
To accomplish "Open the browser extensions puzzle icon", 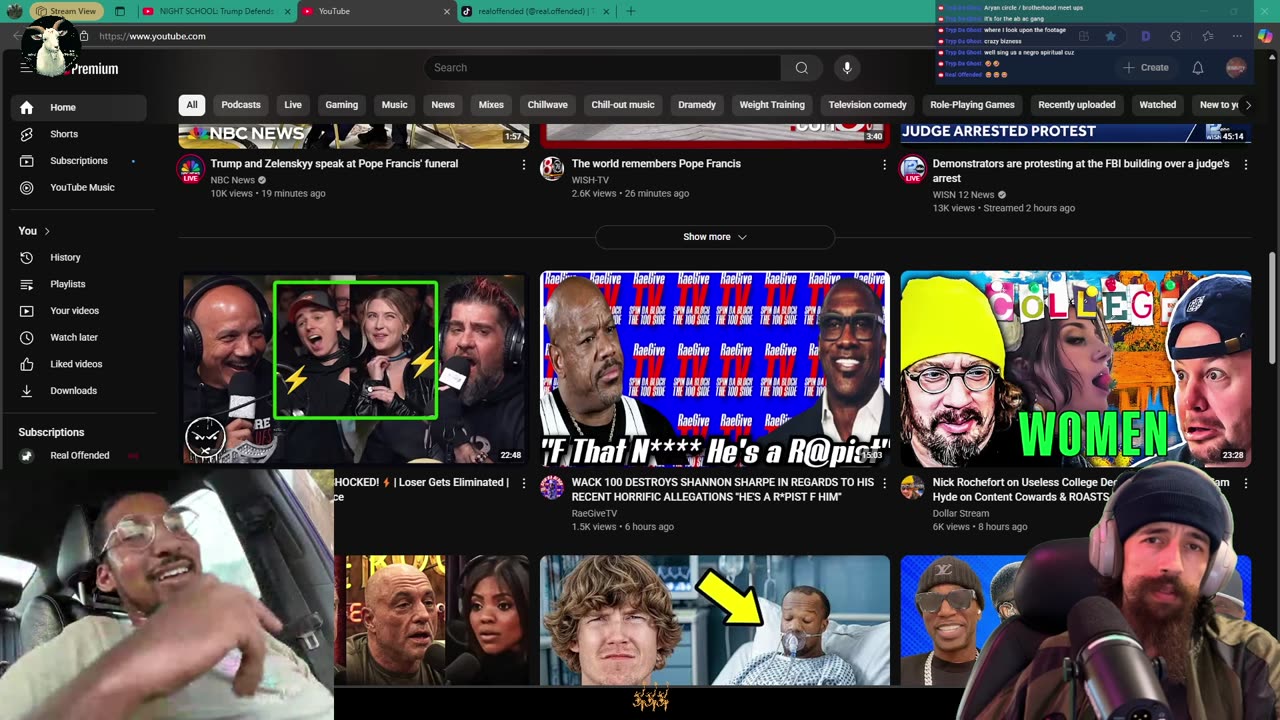I will pos(1175,36).
